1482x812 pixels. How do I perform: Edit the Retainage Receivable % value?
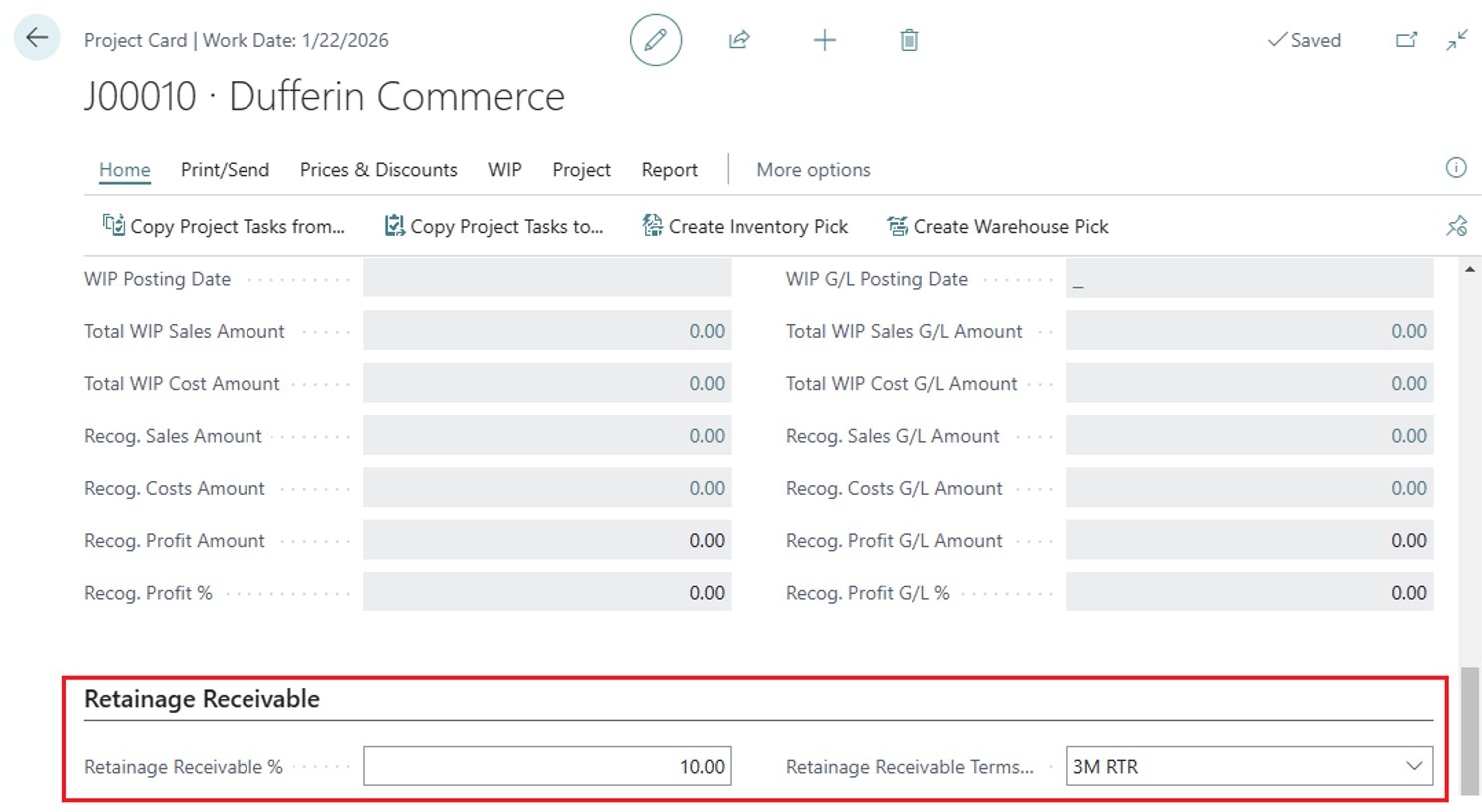point(547,766)
